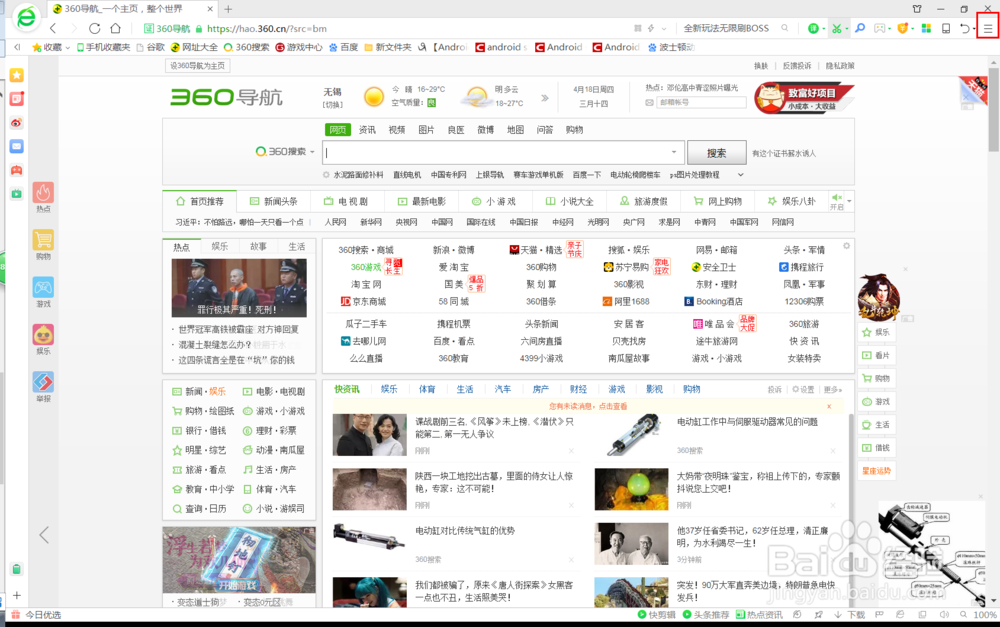Click the 邮箱帐号 email input field
The height and width of the screenshot is (627, 1000).
pos(702,102)
